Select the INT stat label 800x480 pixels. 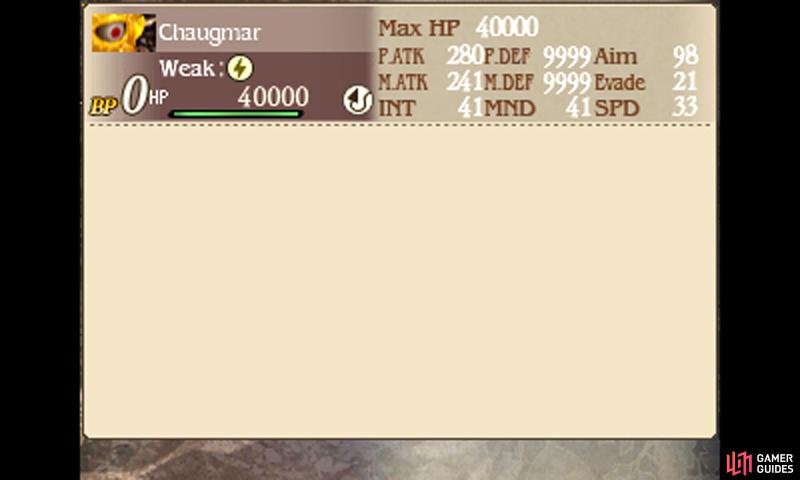point(396,109)
